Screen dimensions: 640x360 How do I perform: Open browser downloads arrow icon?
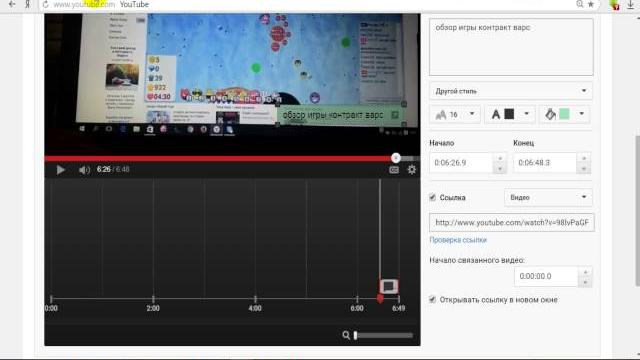click(x=630, y=4)
